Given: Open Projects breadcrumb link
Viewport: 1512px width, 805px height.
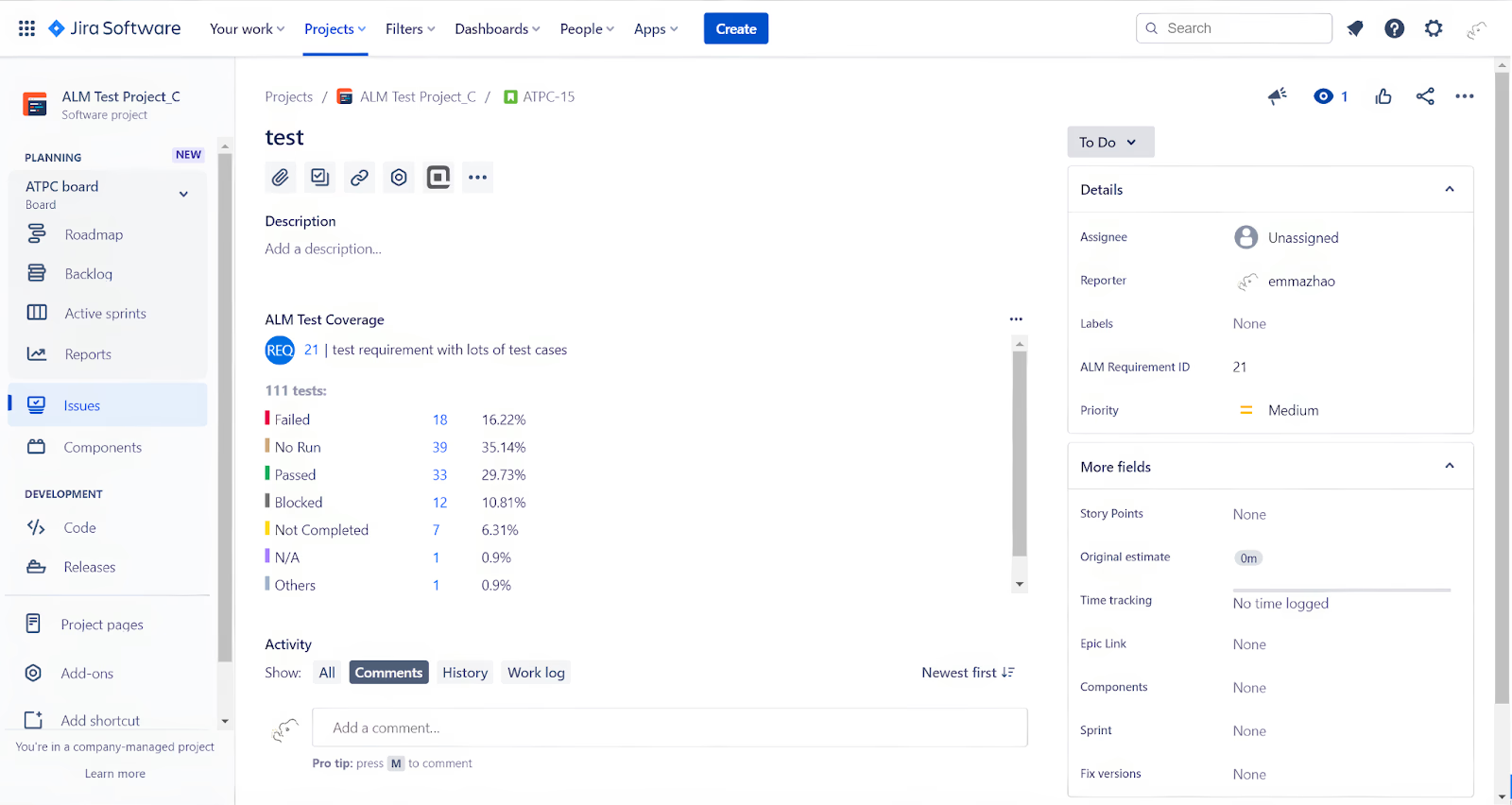Looking at the screenshot, I should [289, 96].
